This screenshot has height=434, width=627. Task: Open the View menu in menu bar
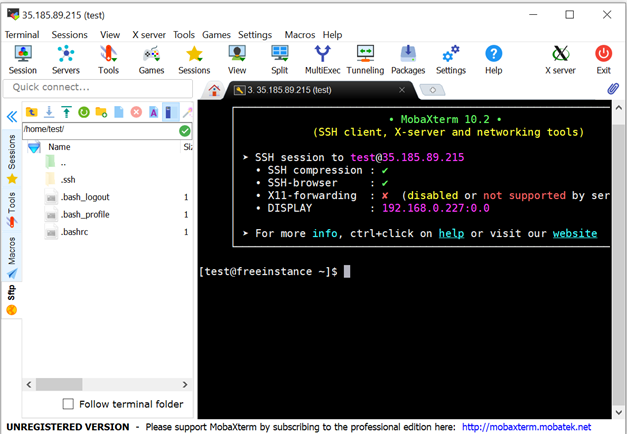click(110, 35)
